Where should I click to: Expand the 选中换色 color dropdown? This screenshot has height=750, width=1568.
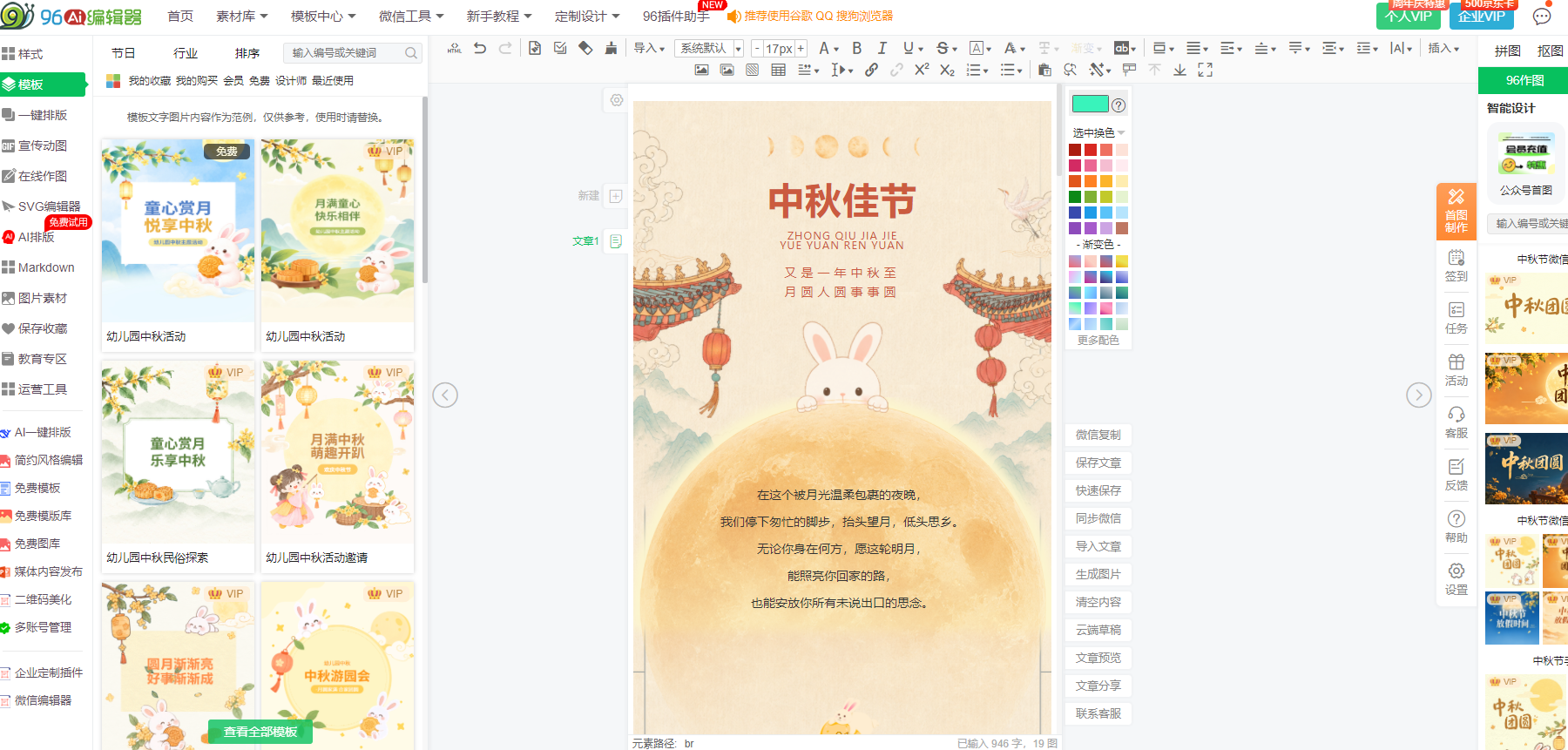pyautogui.click(x=1098, y=132)
